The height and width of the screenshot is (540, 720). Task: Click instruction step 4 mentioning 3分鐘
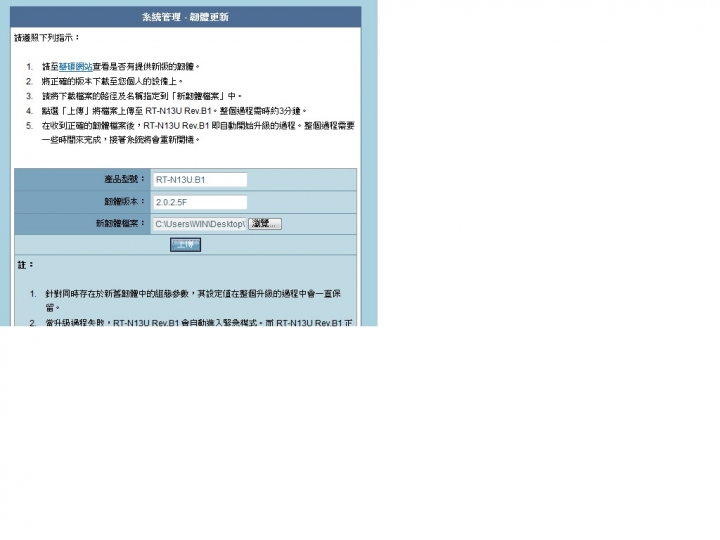(x=174, y=111)
